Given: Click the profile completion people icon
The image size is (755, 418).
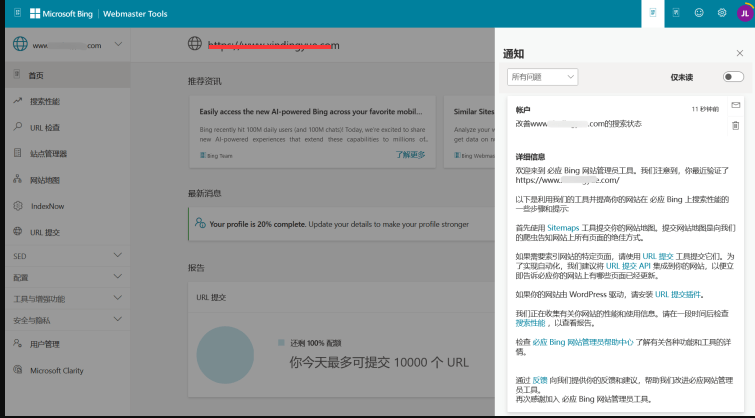Looking at the screenshot, I should pos(200,223).
